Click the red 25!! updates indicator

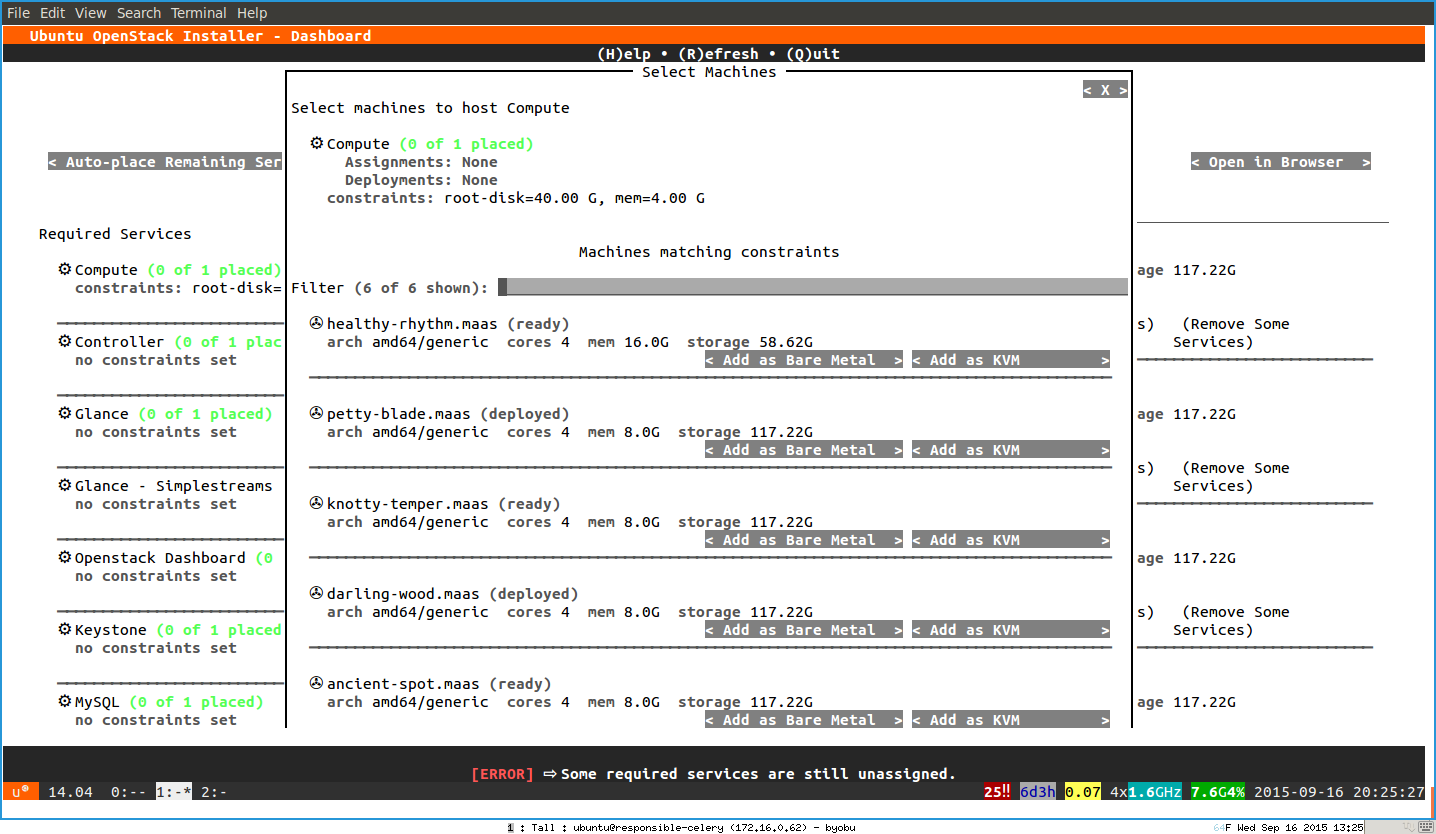coord(997,792)
